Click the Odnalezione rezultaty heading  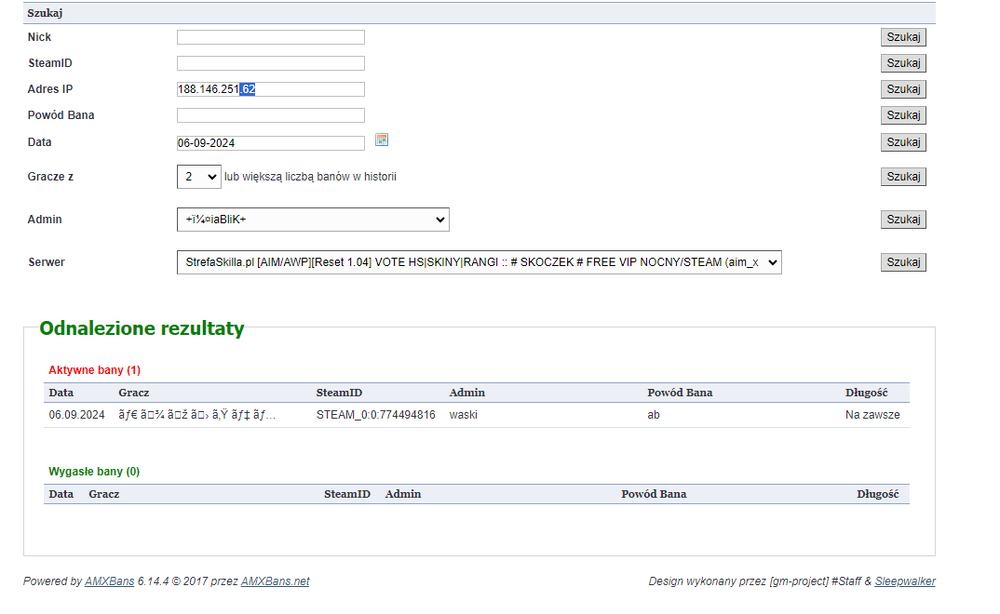point(142,328)
